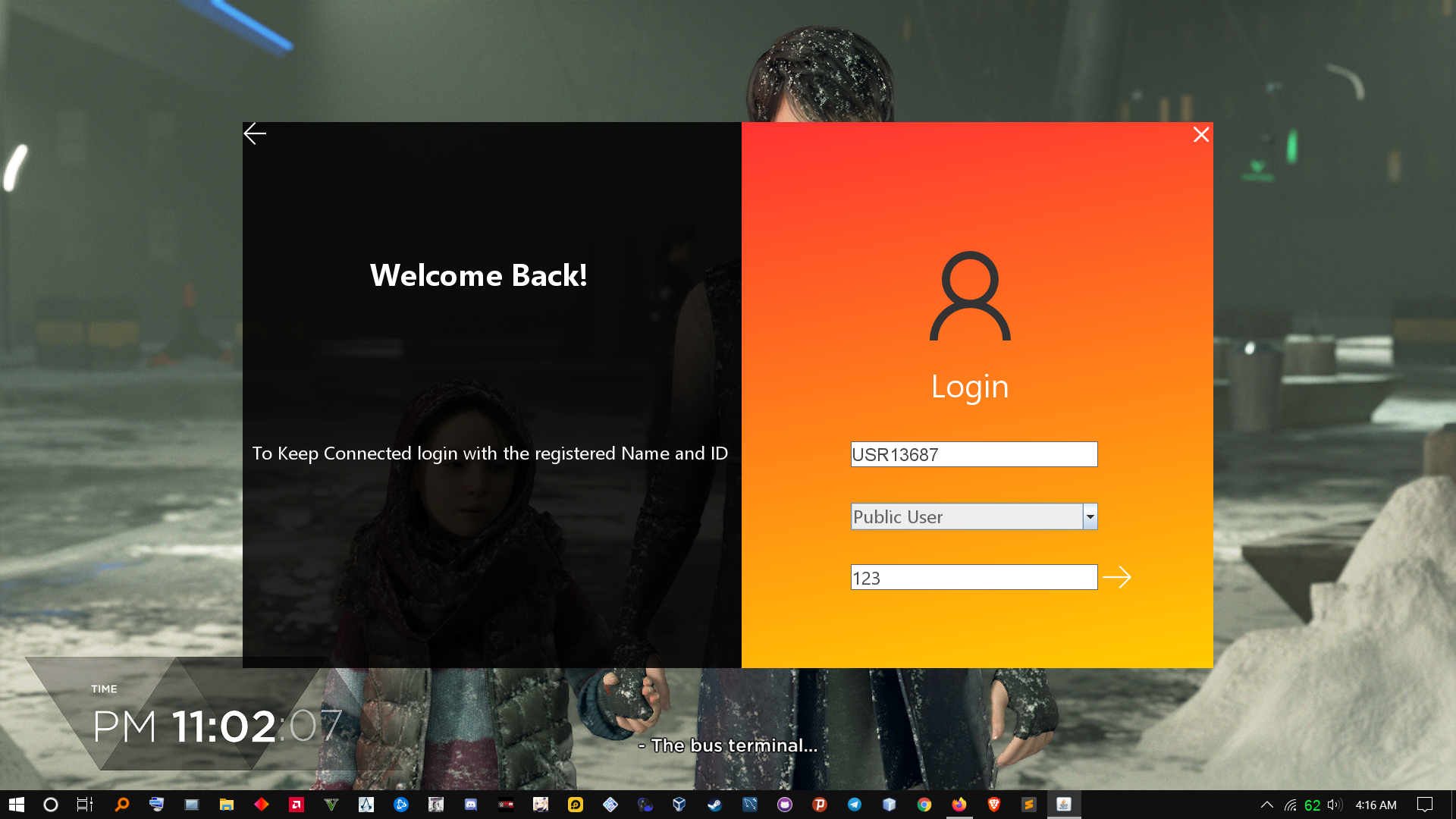Open File Explorer from the taskbar
The width and height of the screenshot is (1456, 819).
click(227, 805)
